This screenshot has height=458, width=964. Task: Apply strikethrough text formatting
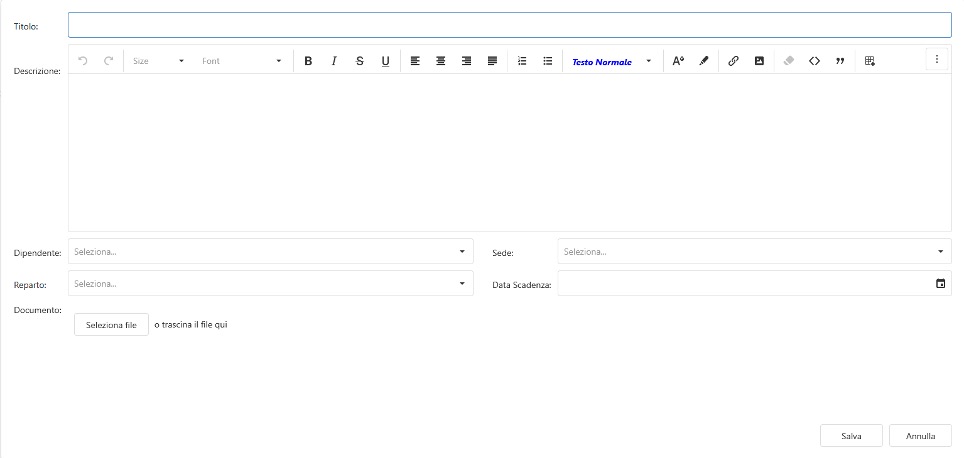tap(359, 61)
